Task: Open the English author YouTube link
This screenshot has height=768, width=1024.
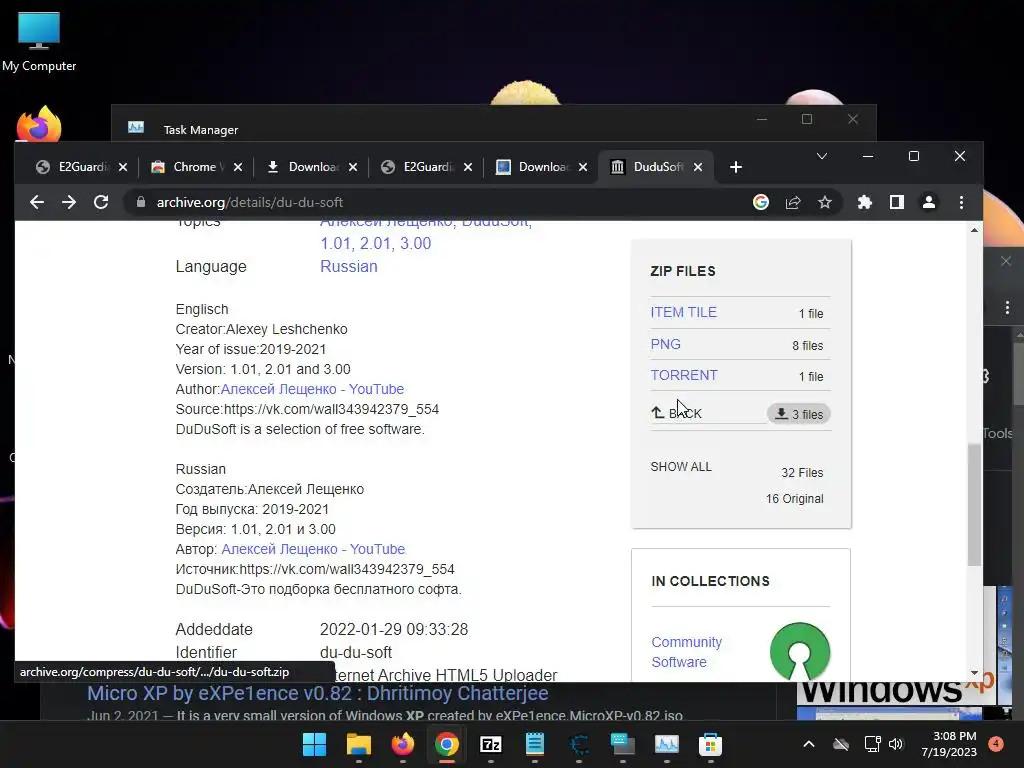Action: pos(312,389)
